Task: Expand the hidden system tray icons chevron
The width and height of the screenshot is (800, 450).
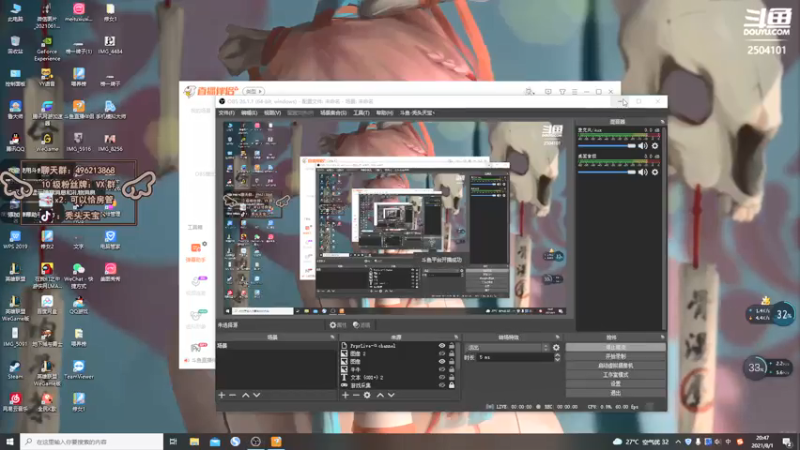Action: click(678, 442)
